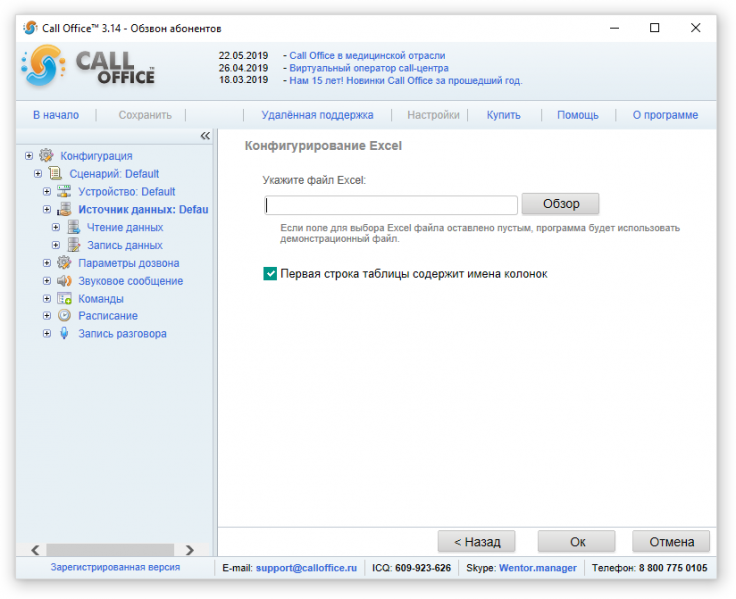Image resolution: width=736 pixels, height=599 pixels.
Task: Select Расписание tree label
Action: click(107, 316)
